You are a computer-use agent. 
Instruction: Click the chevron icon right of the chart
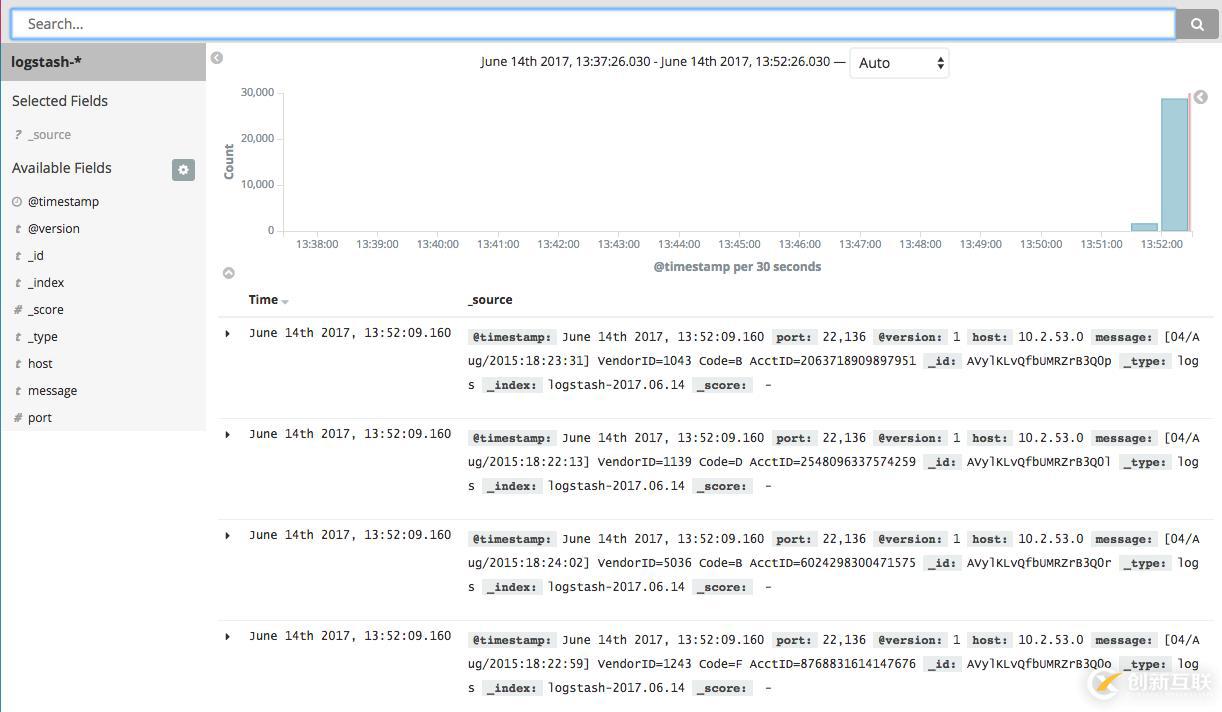1200,97
